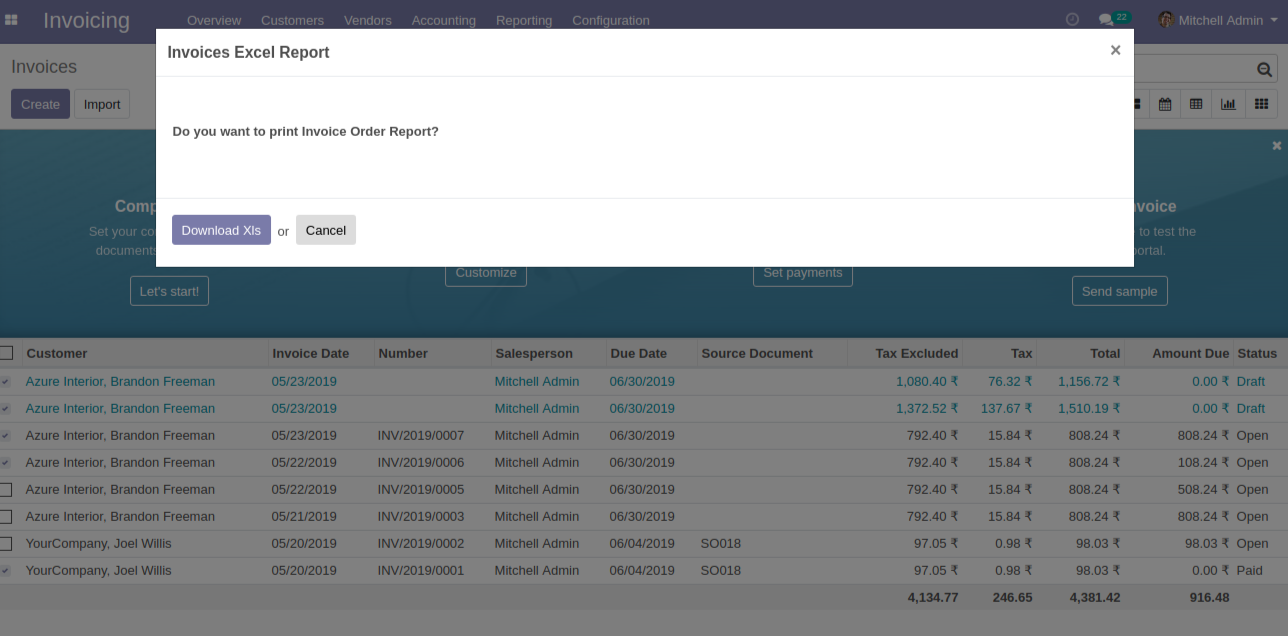Click the Set payments button
1288x636 pixels.
(x=802, y=274)
